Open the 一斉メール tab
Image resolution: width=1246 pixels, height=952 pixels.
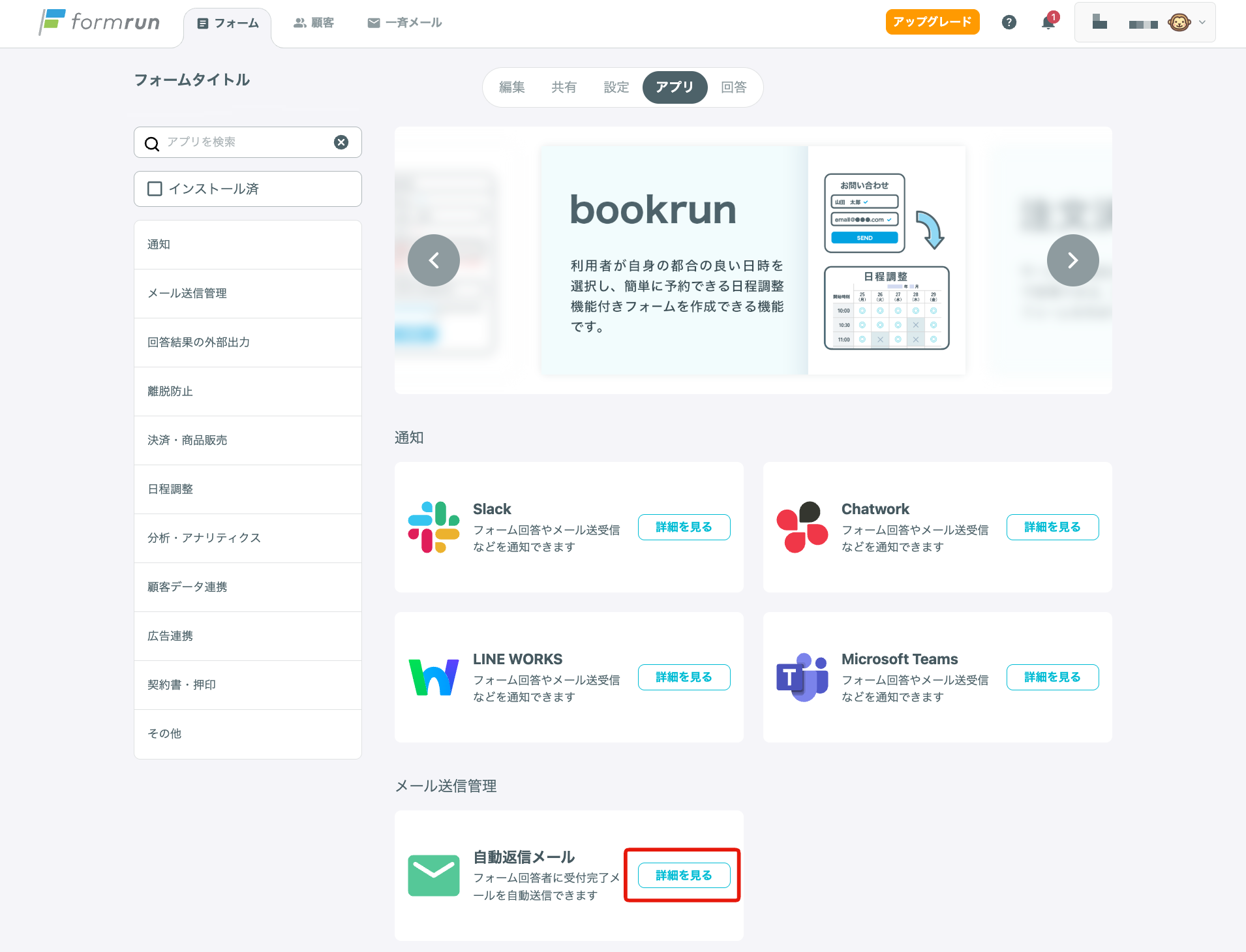click(404, 23)
